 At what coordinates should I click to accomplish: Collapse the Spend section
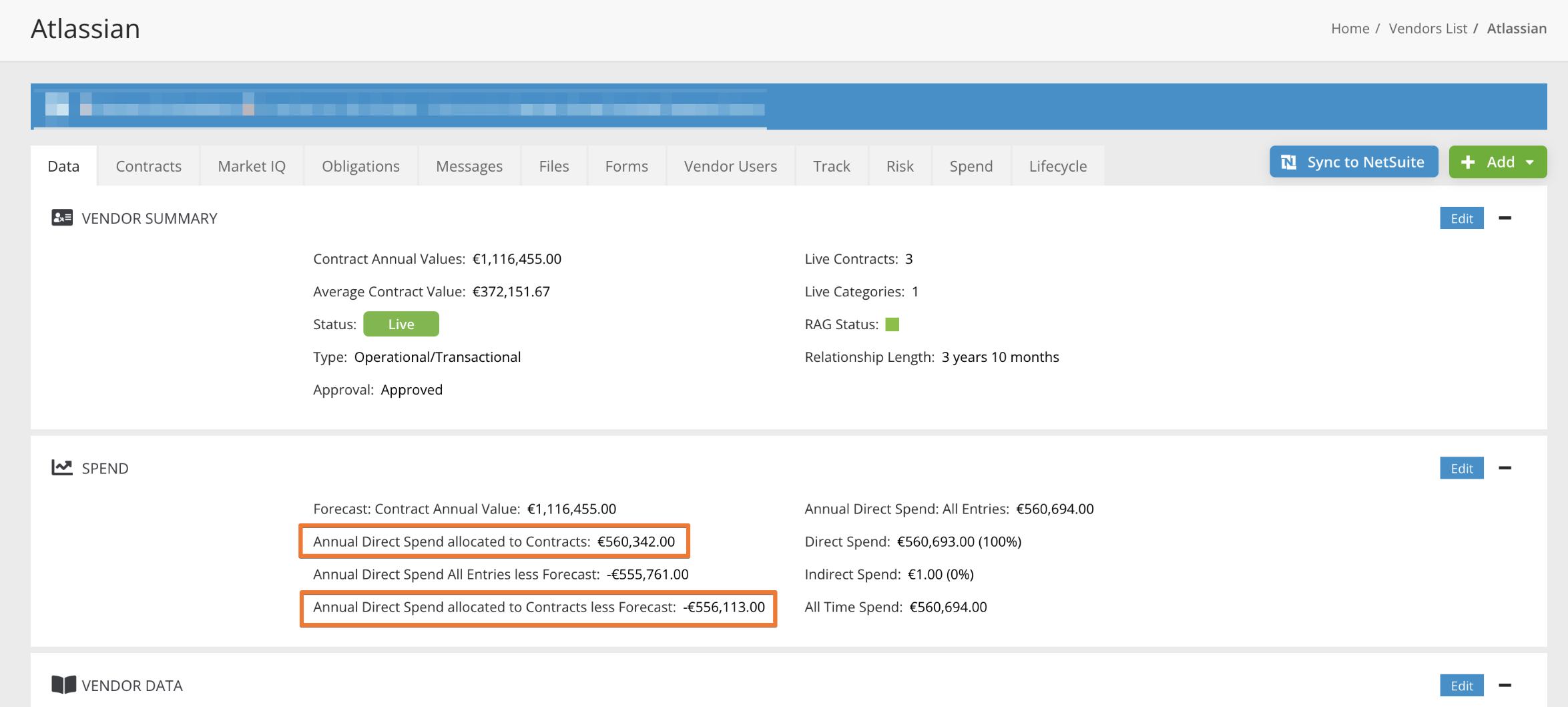tap(1505, 468)
